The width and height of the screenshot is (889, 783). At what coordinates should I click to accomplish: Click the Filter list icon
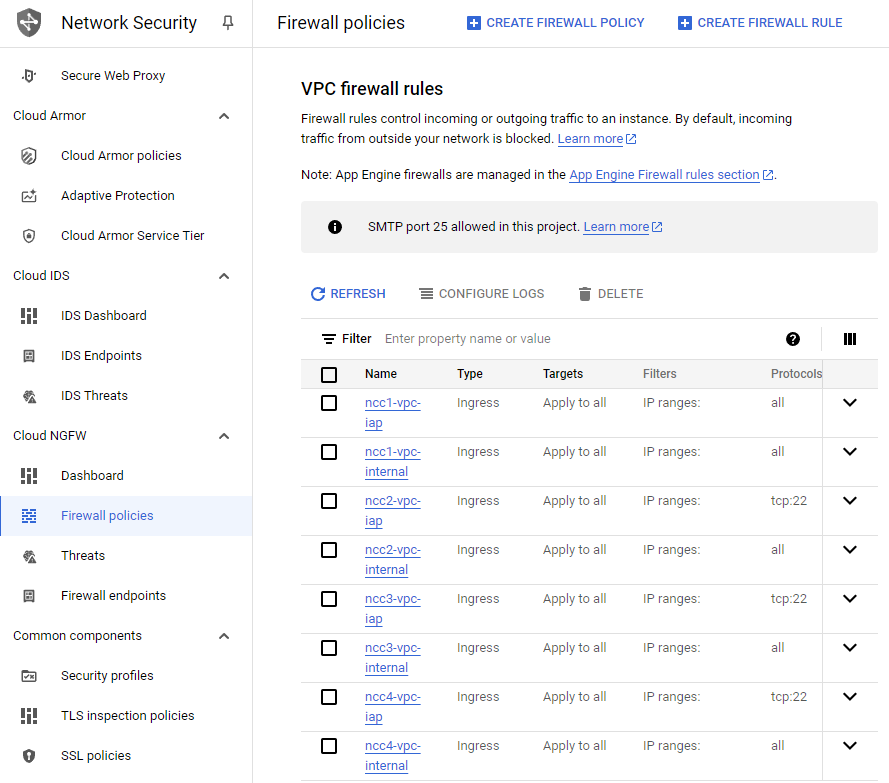328,339
